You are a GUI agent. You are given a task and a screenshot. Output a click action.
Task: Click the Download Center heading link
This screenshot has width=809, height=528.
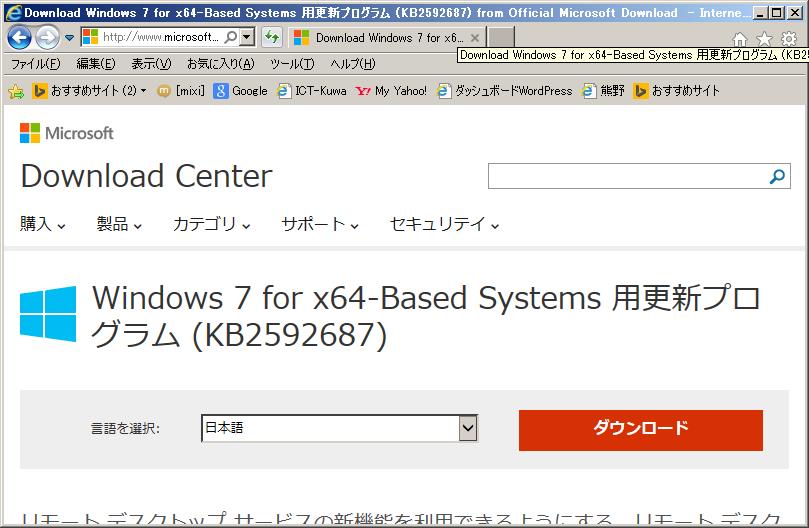(147, 176)
